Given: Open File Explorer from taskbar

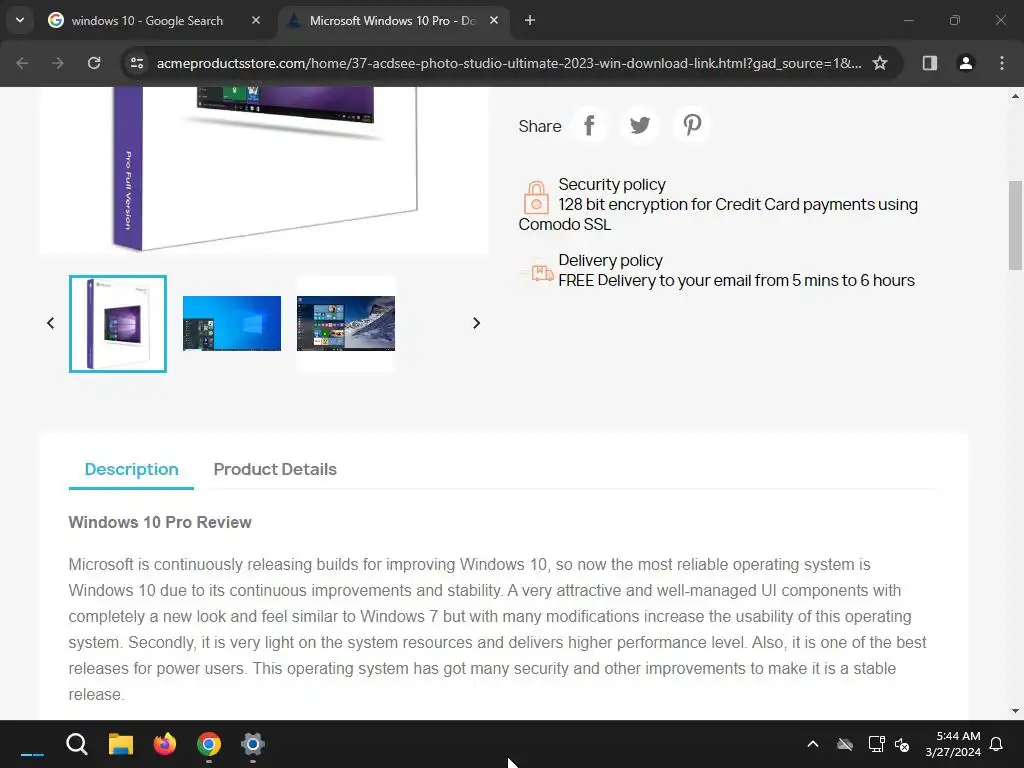Looking at the screenshot, I should 121,744.
